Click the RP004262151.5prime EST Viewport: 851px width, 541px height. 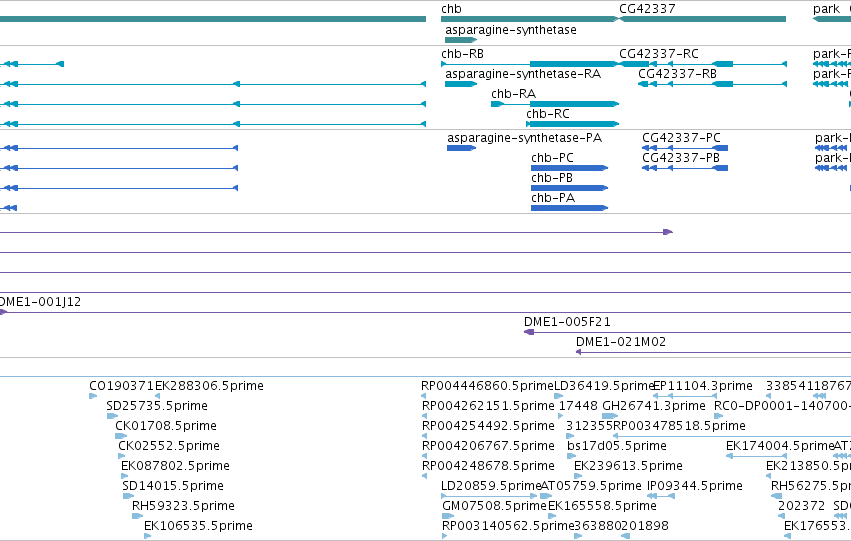tap(424, 416)
